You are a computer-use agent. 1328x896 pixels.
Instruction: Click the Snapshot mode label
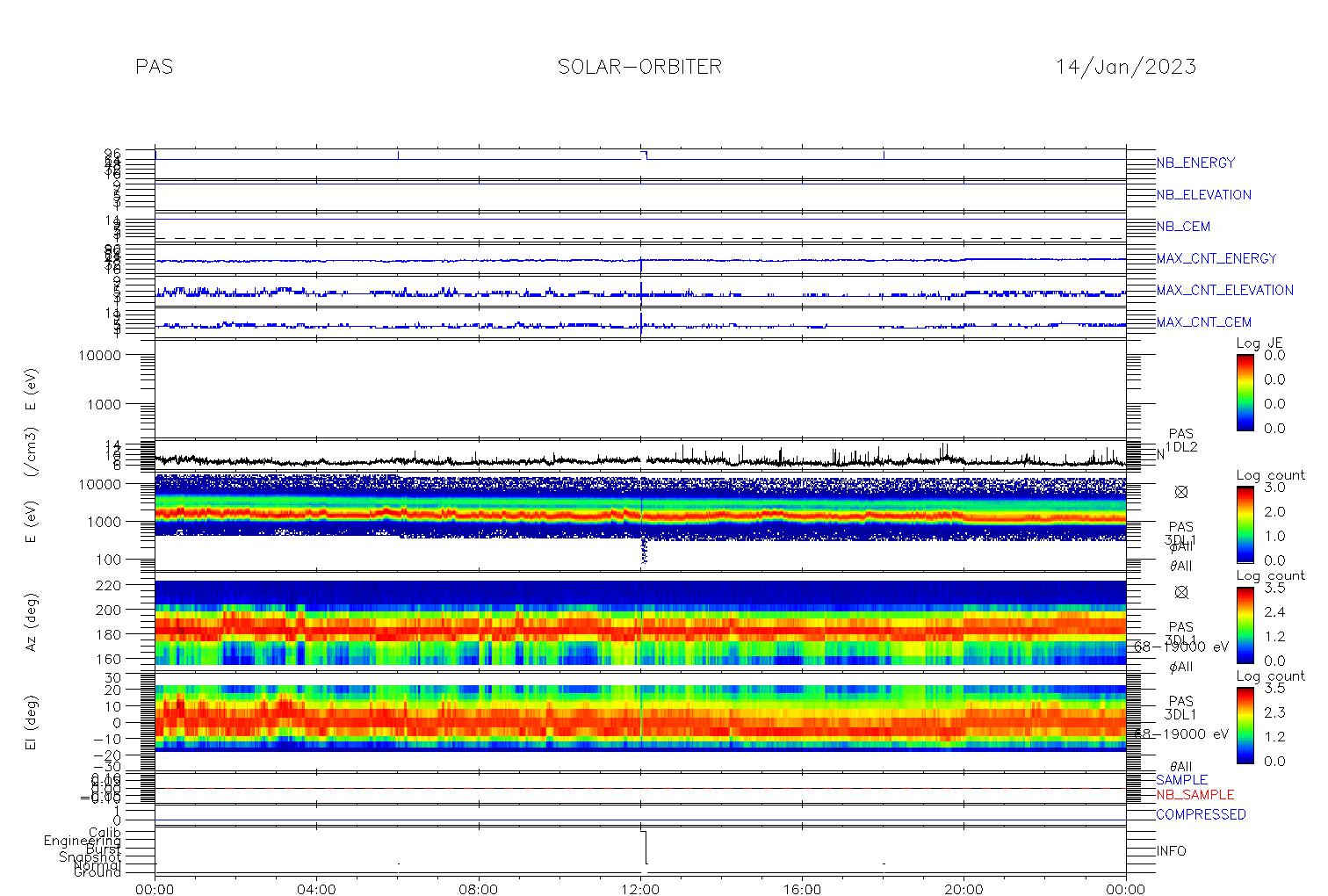pos(90,857)
